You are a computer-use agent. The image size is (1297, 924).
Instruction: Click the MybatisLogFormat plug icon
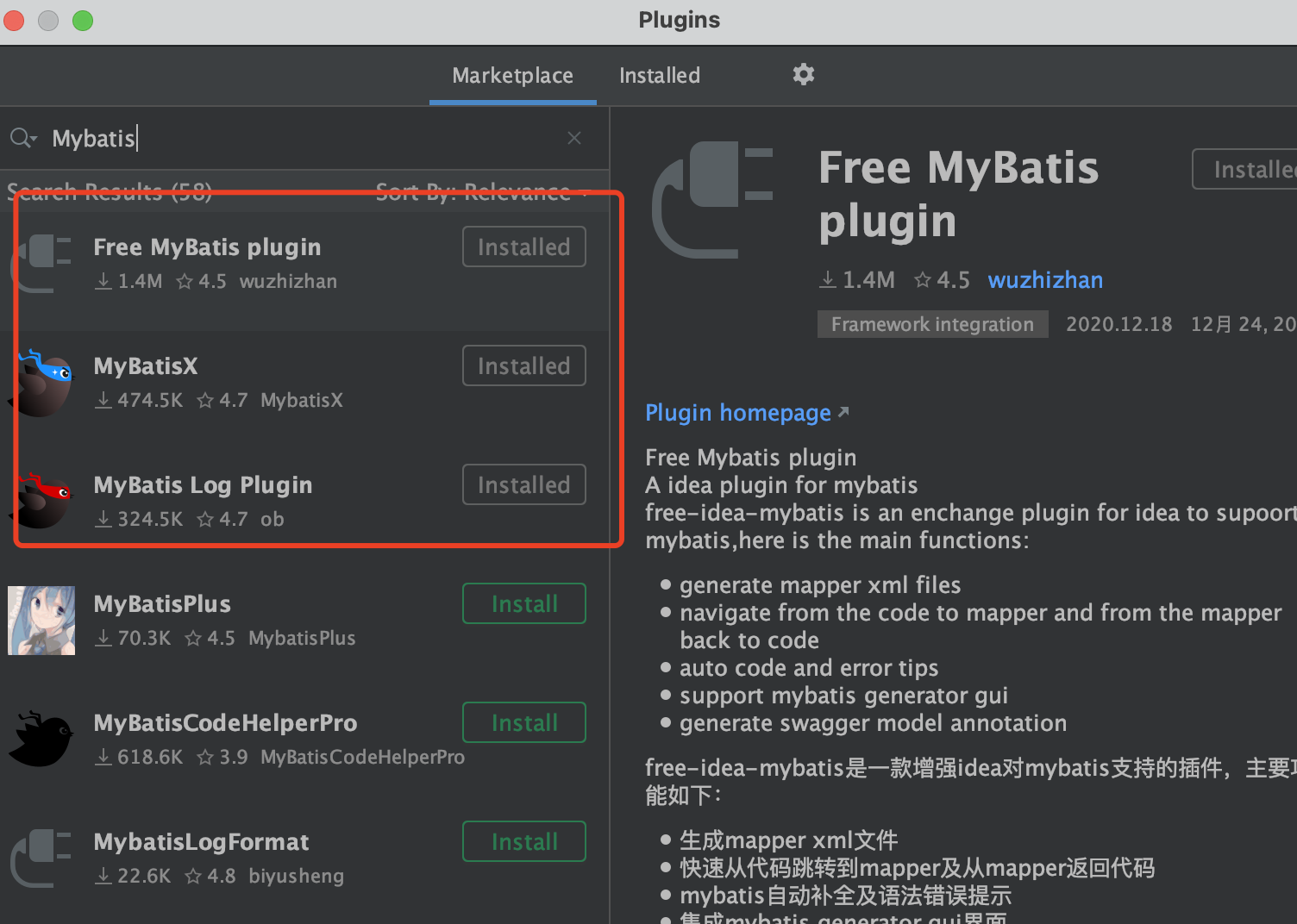[x=41, y=858]
